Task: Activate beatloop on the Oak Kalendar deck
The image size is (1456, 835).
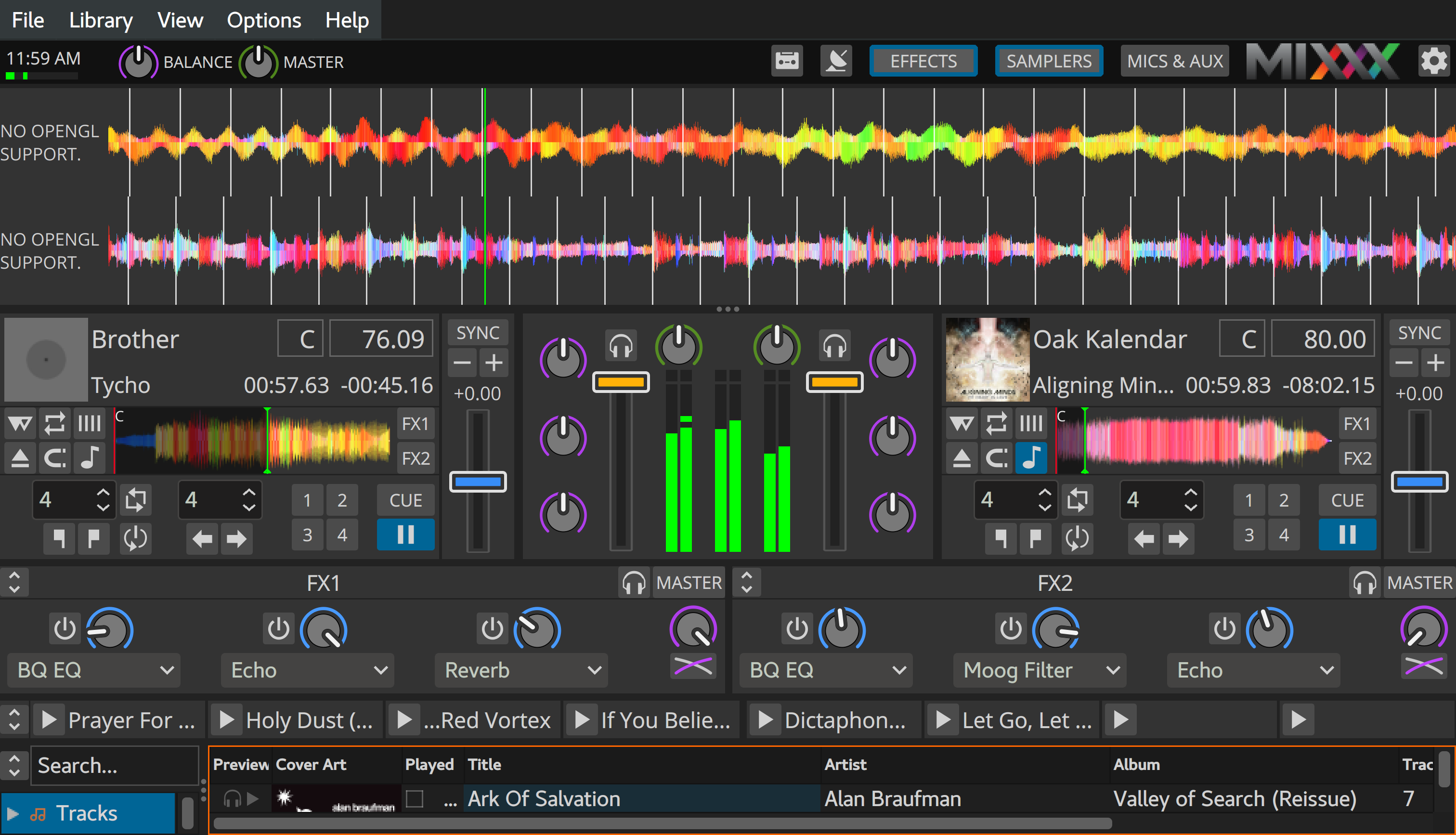Action: (x=1078, y=500)
